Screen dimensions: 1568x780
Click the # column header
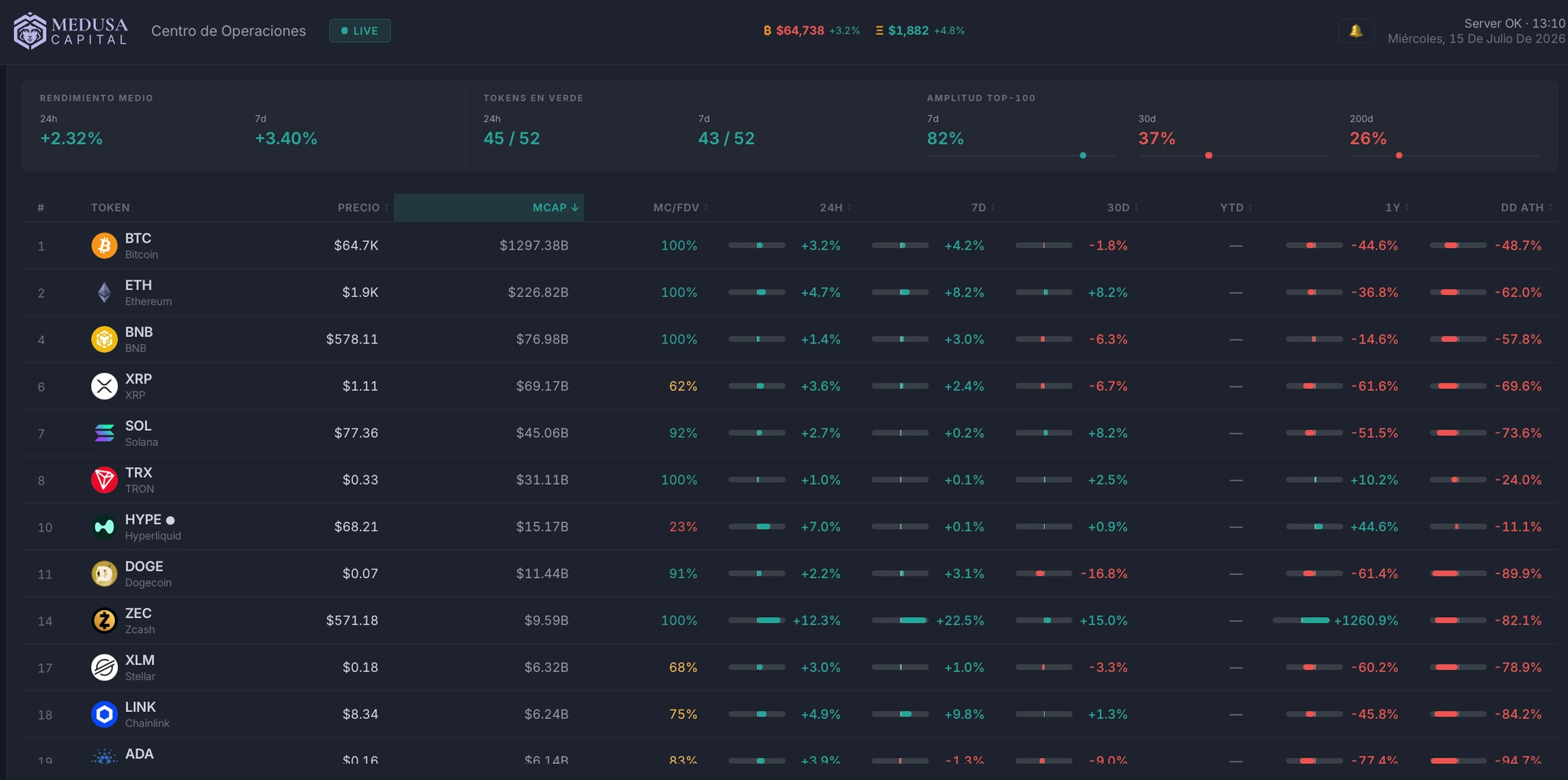tap(41, 207)
